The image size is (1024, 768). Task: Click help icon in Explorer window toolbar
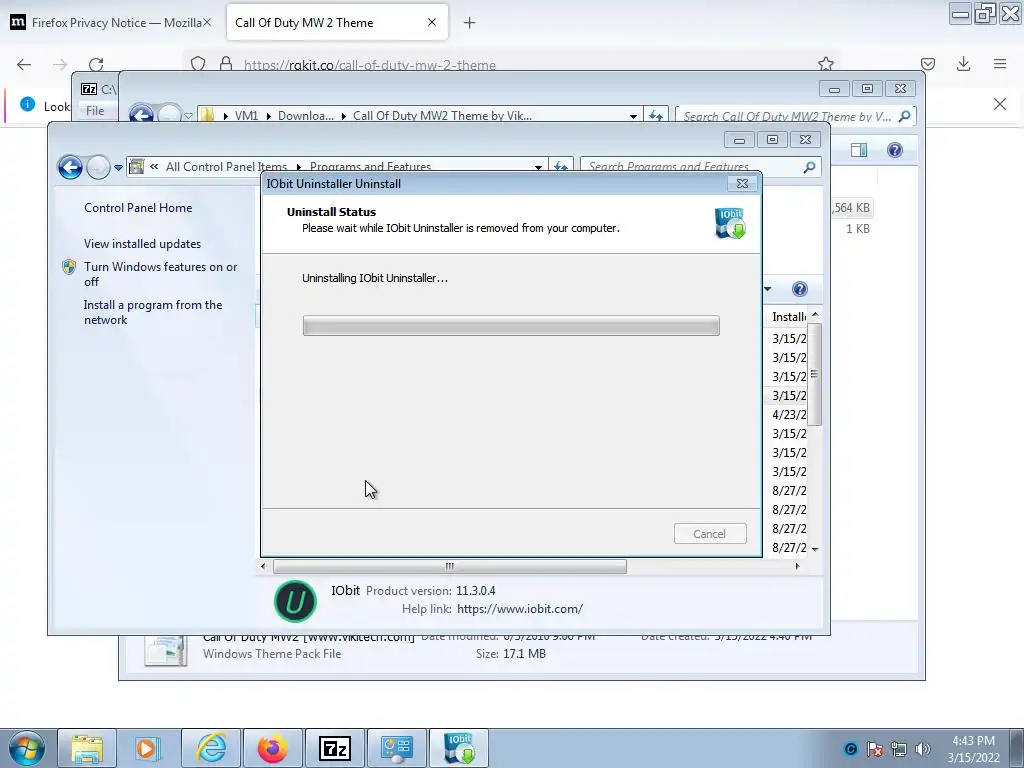pyautogui.click(x=895, y=150)
